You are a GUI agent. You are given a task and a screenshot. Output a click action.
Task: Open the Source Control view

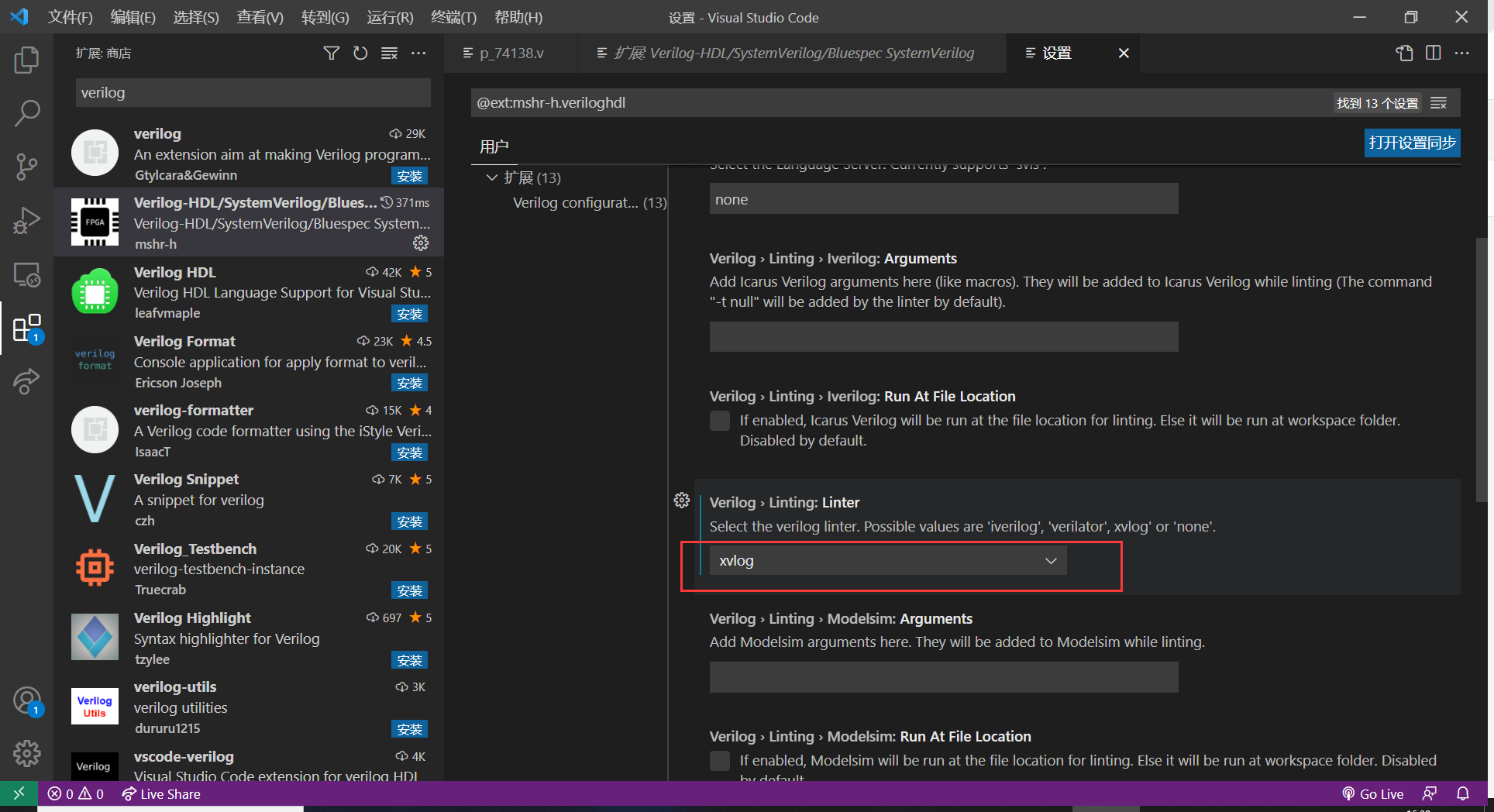[26, 167]
